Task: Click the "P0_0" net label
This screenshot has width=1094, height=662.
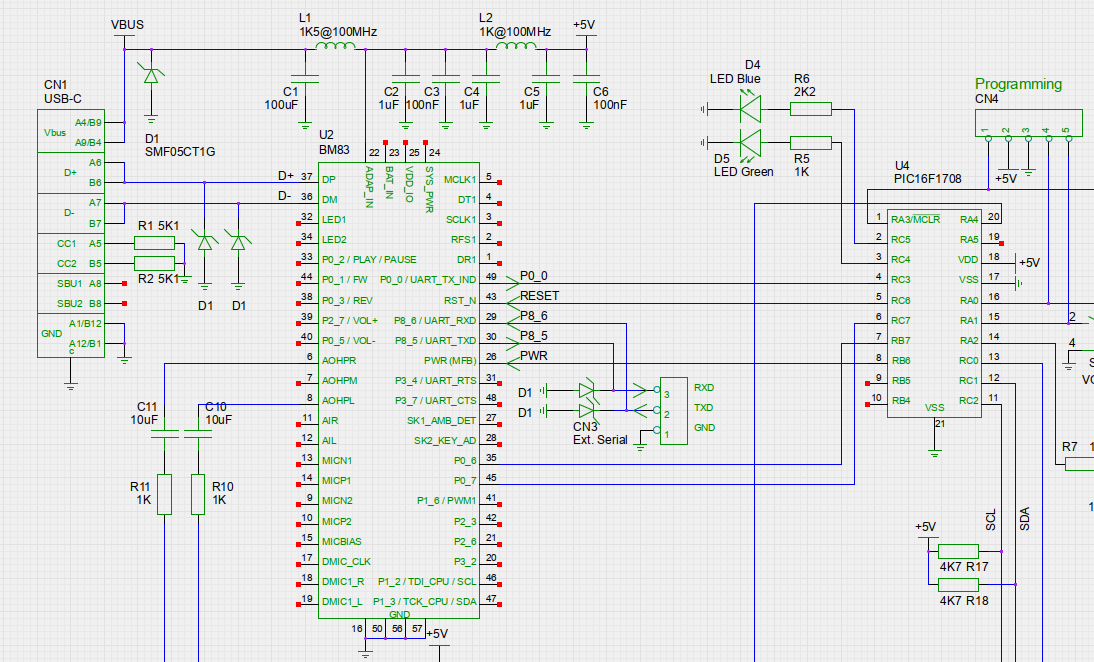Action: point(534,276)
